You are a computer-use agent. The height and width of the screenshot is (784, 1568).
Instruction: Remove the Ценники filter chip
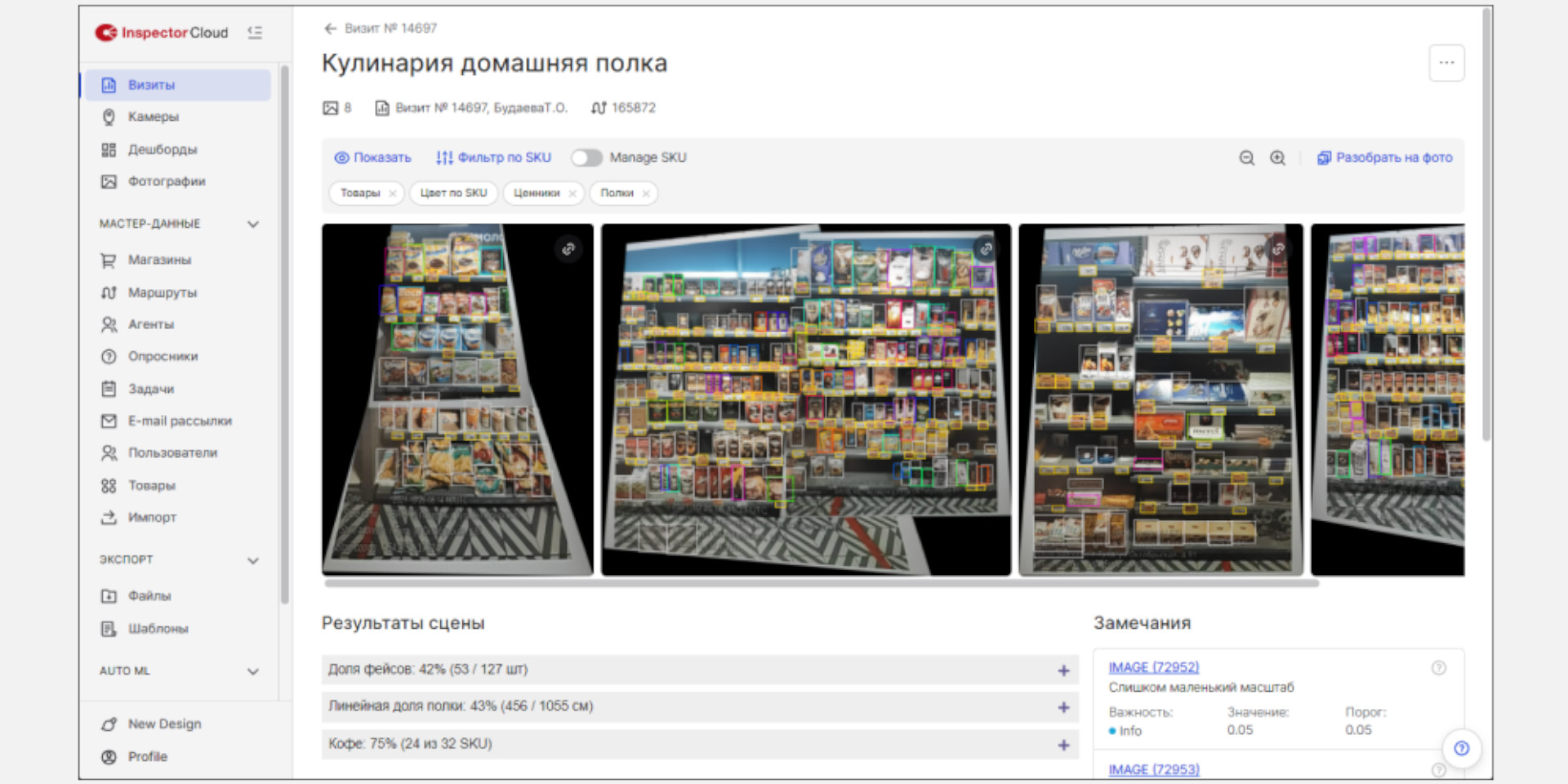point(572,194)
